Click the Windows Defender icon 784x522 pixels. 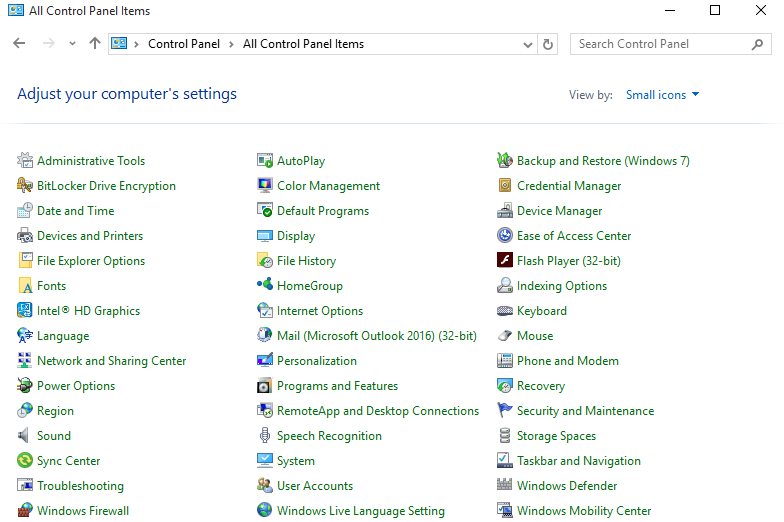(x=504, y=484)
